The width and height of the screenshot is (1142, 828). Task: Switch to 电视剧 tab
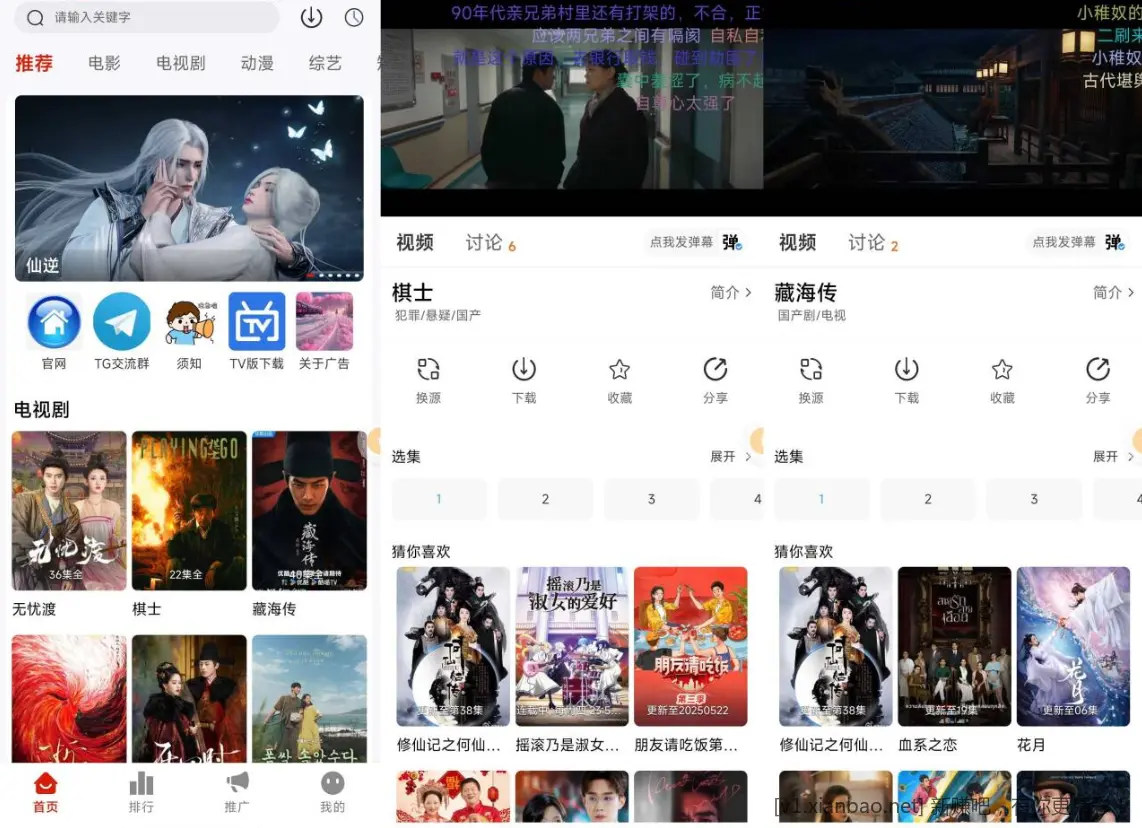pos(181,63)
